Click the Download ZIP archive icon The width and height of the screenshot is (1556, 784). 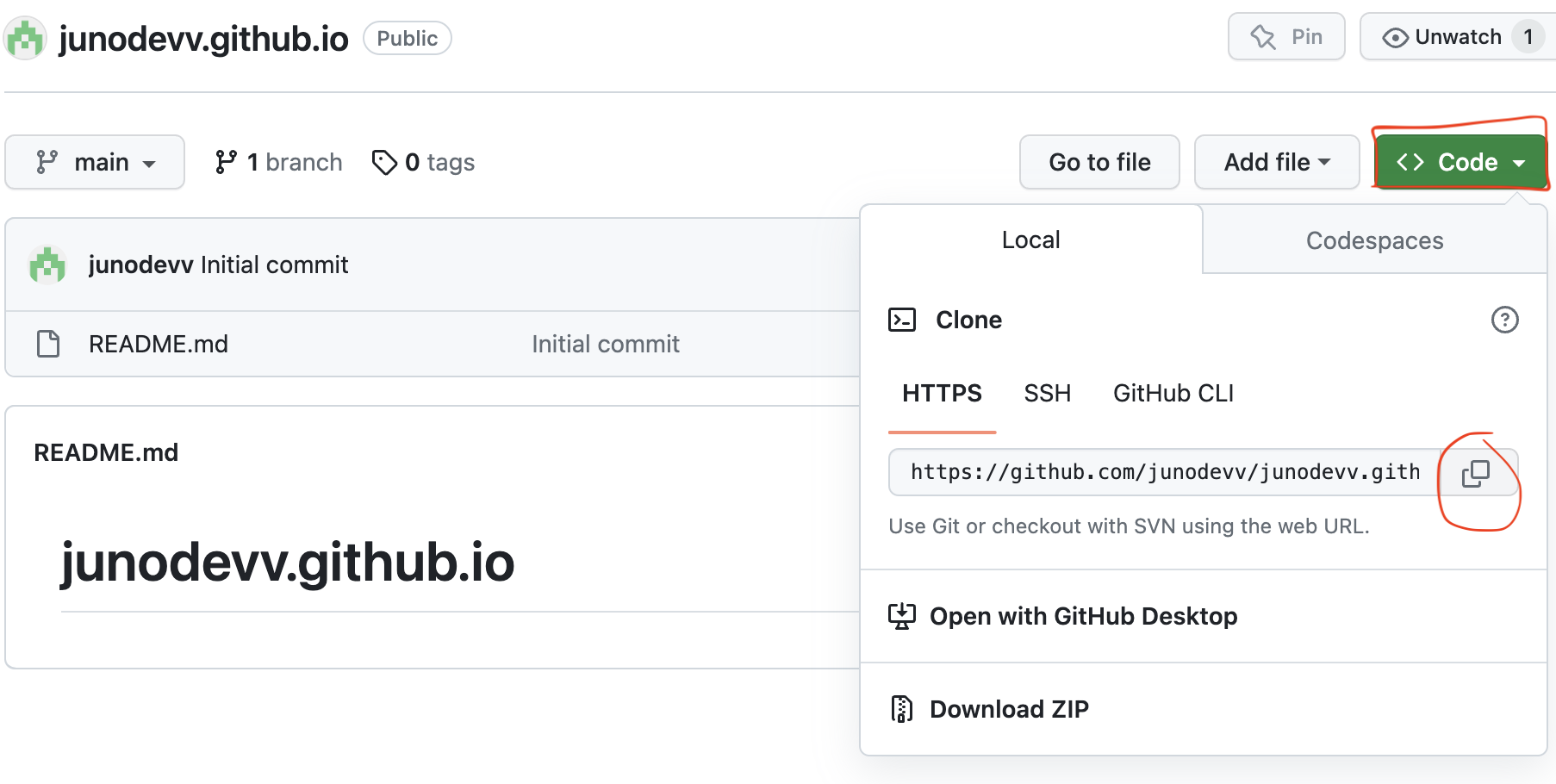click(x=901, y=709)
